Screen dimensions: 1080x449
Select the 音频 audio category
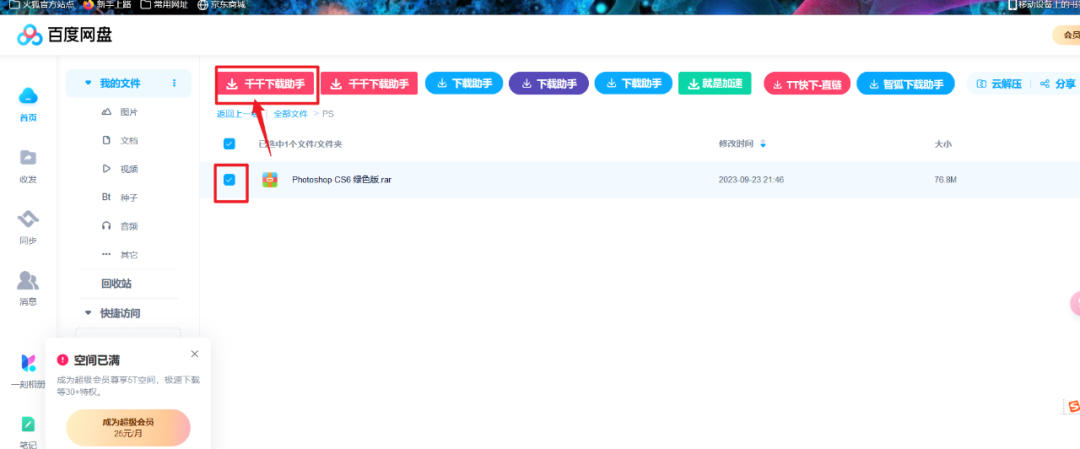(x=120, y=226)
